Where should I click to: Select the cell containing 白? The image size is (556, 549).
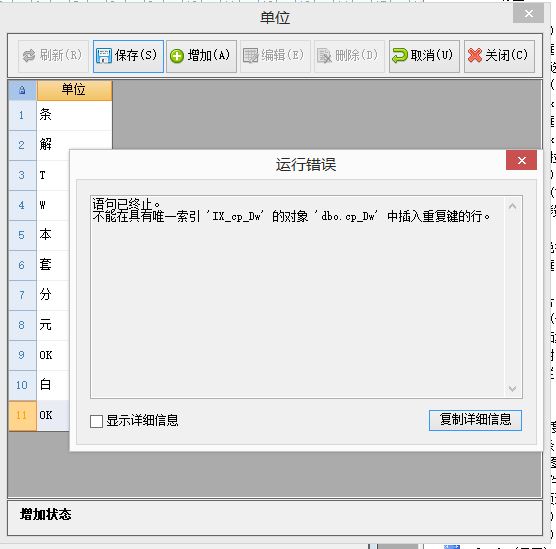[53, 385]
